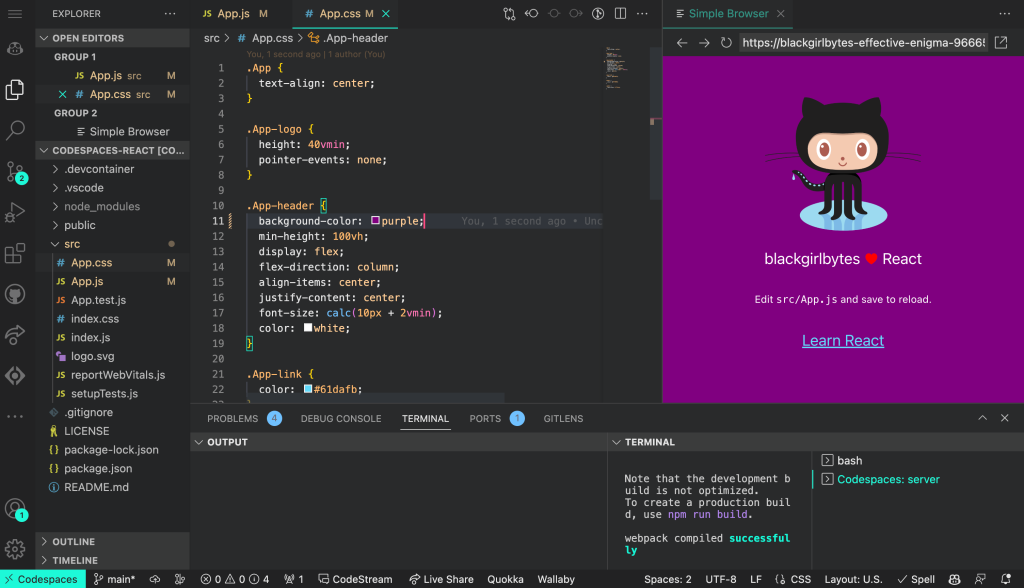
Task: Click the purple color swatch beside background-color
Action: [x=377, y=222]
